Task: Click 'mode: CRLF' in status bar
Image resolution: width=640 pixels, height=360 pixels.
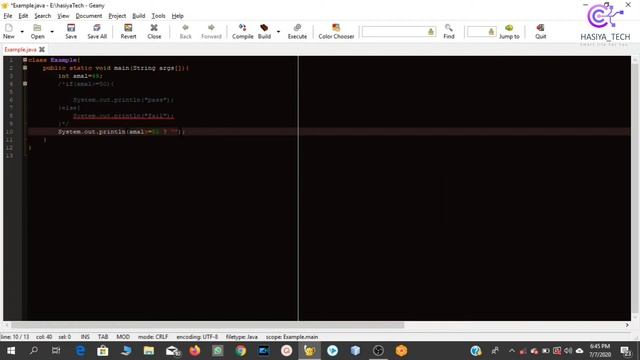Action: tap(153, 337)
